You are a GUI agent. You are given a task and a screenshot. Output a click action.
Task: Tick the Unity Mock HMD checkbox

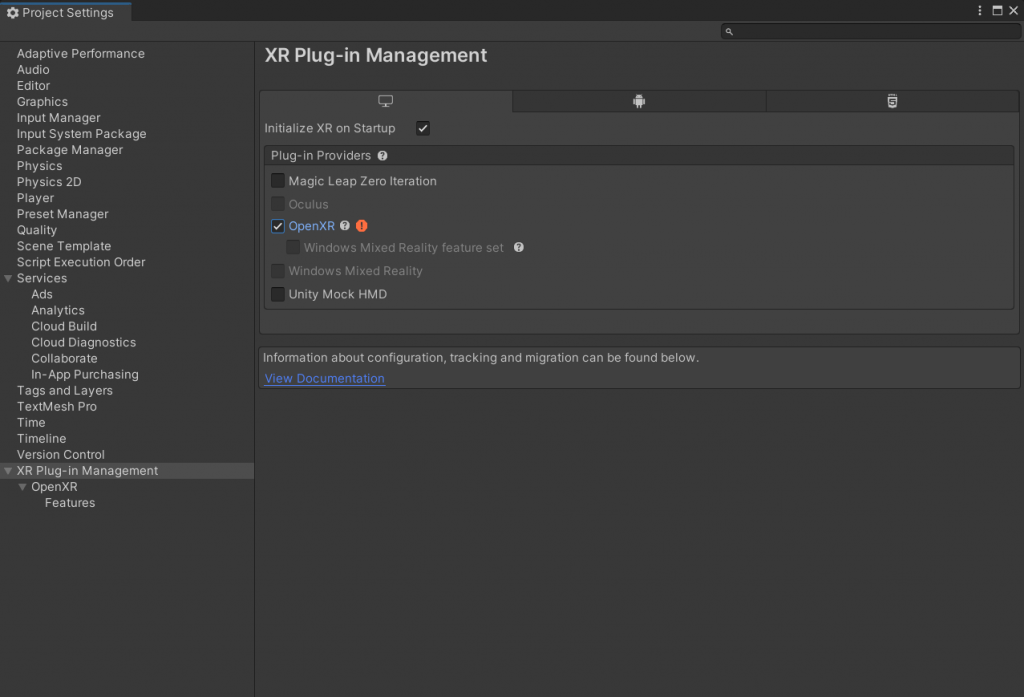click(x=278, y=294)
